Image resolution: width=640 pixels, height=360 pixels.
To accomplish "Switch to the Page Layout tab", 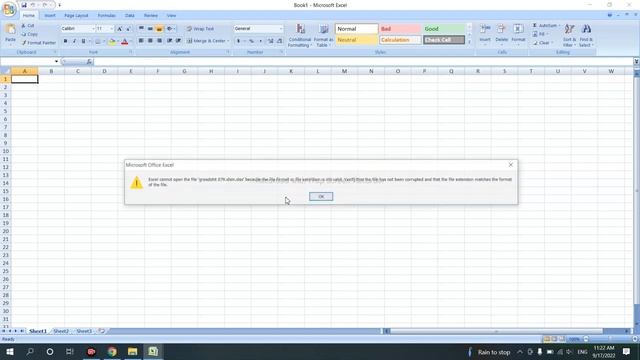I will coord(76,16).
